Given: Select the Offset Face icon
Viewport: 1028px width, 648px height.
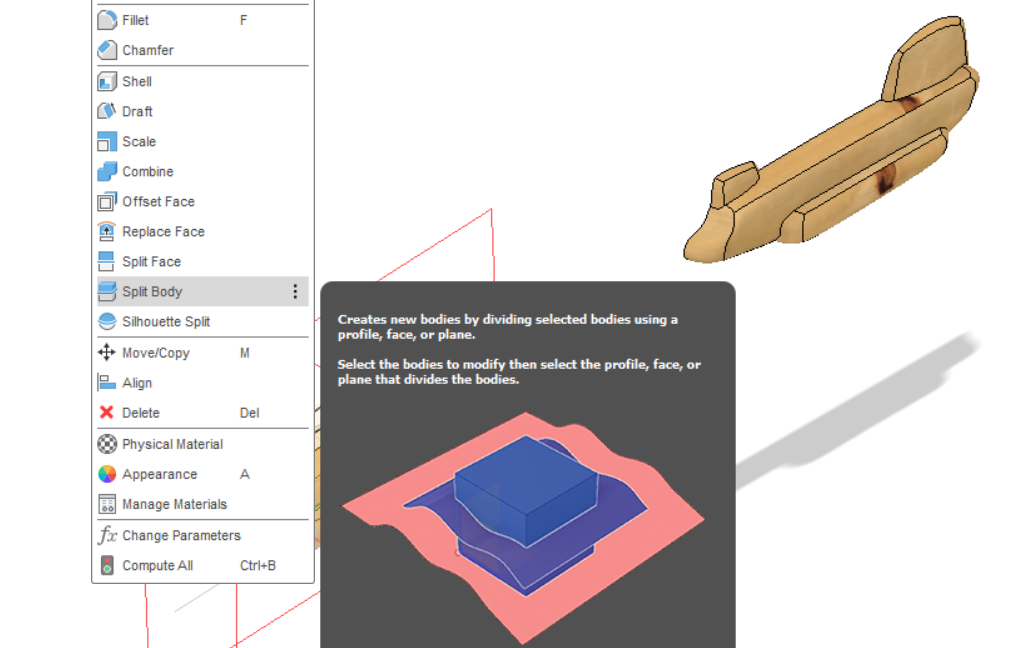Looking at the screenshot, I should pos(107,201).
